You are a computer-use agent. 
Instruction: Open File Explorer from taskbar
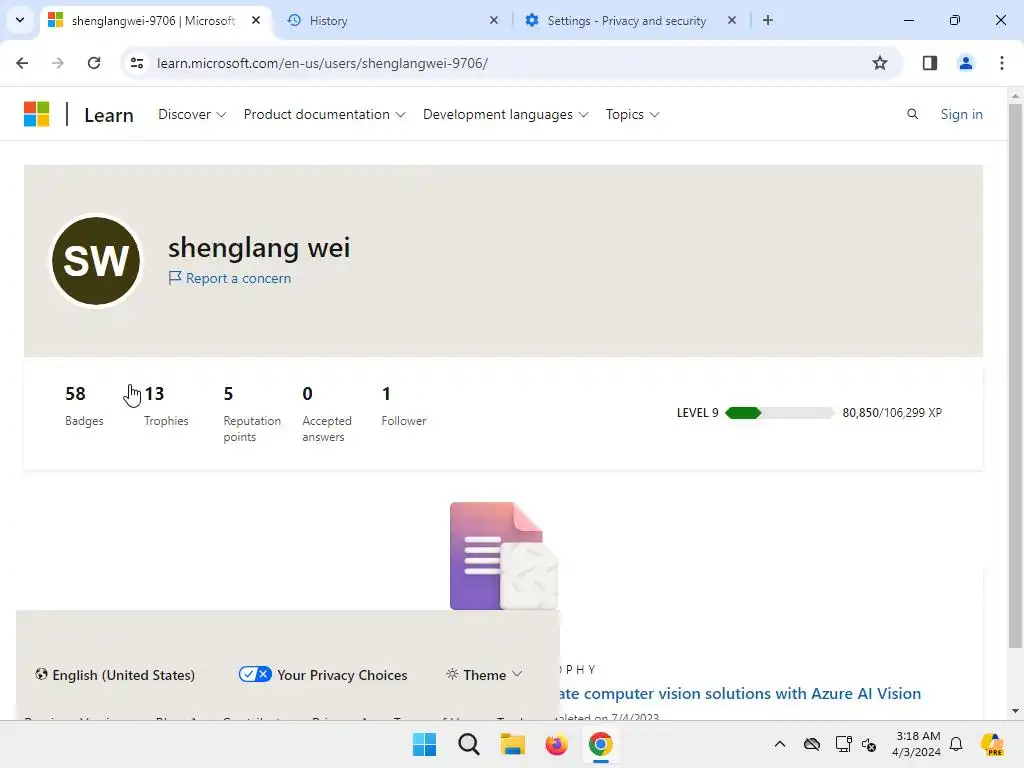pyautogui.click(x=513, y=744)
